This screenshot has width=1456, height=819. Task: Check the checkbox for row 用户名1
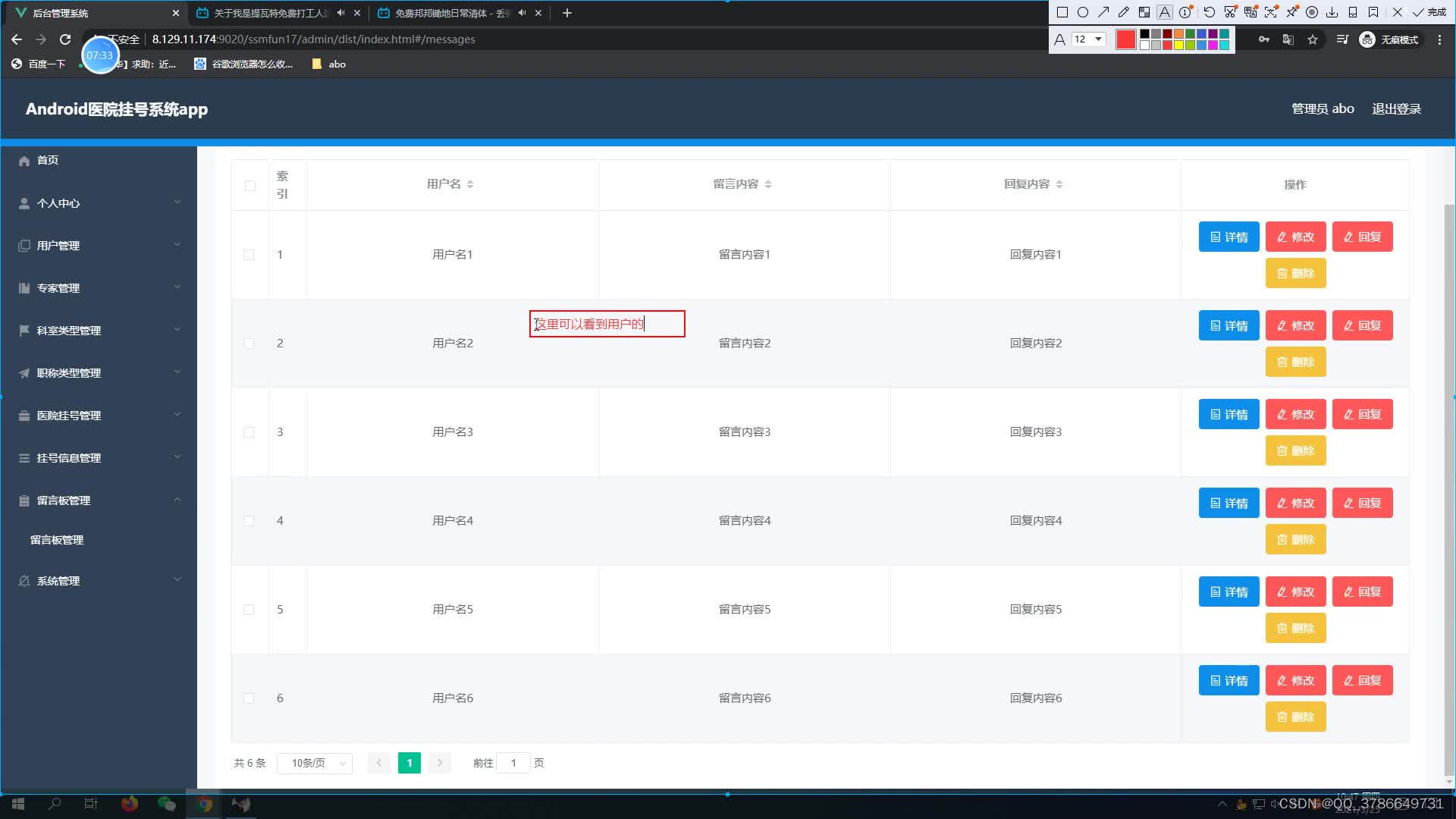click(249, 255)
